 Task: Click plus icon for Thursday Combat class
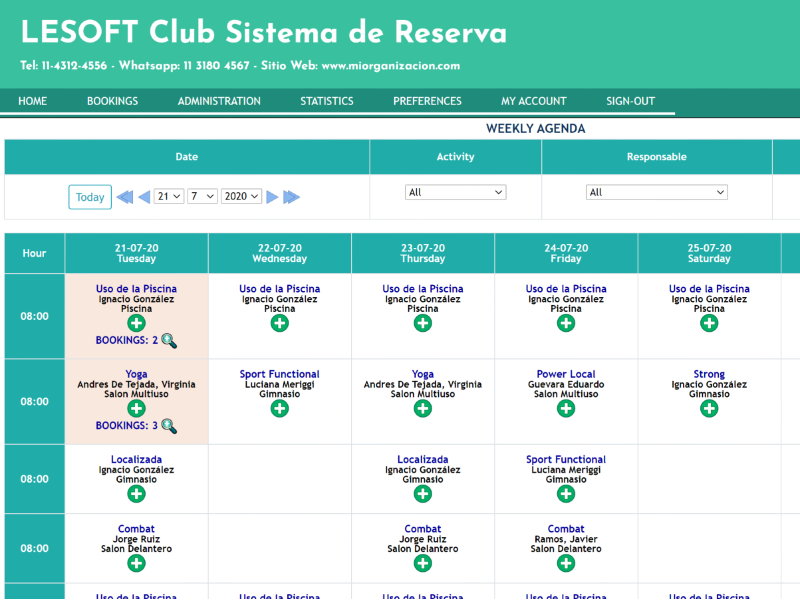423,564
